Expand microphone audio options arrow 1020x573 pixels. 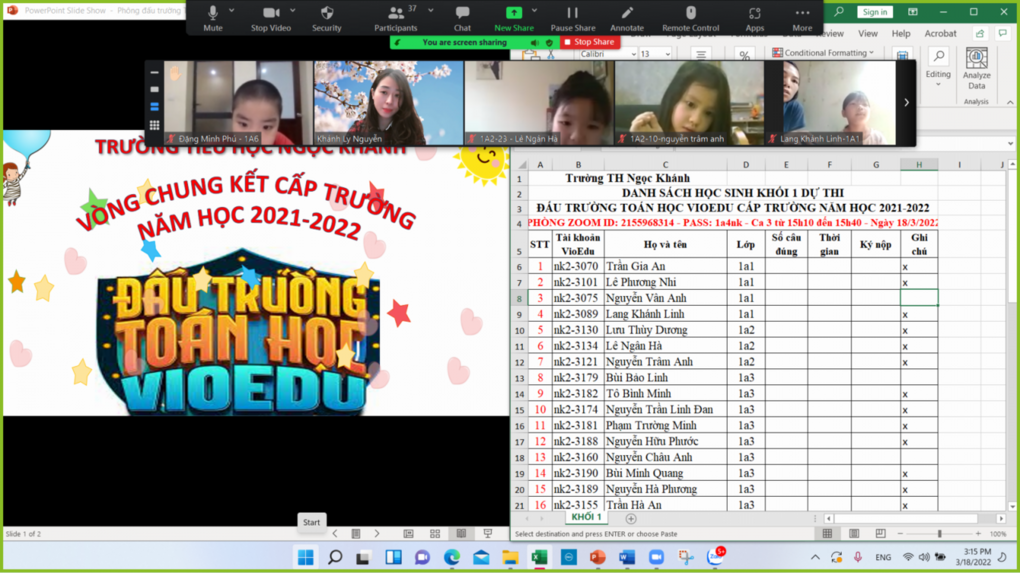(x=232, y=11)
